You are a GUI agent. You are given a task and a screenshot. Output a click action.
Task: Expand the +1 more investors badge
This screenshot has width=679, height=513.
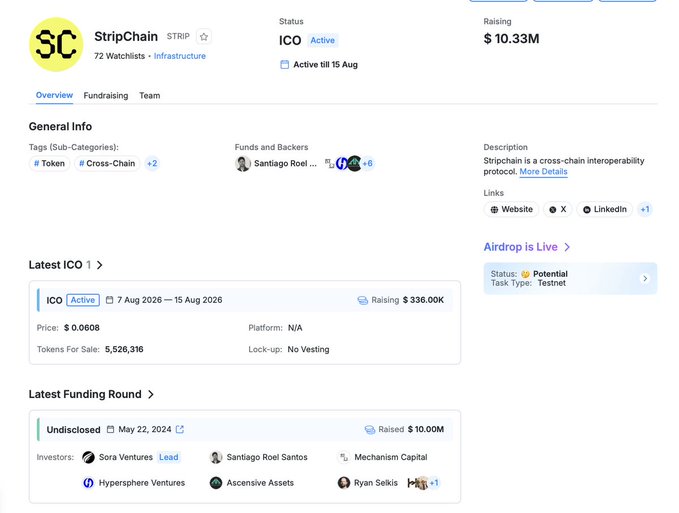pyautogui.click(x=434, y=483)
